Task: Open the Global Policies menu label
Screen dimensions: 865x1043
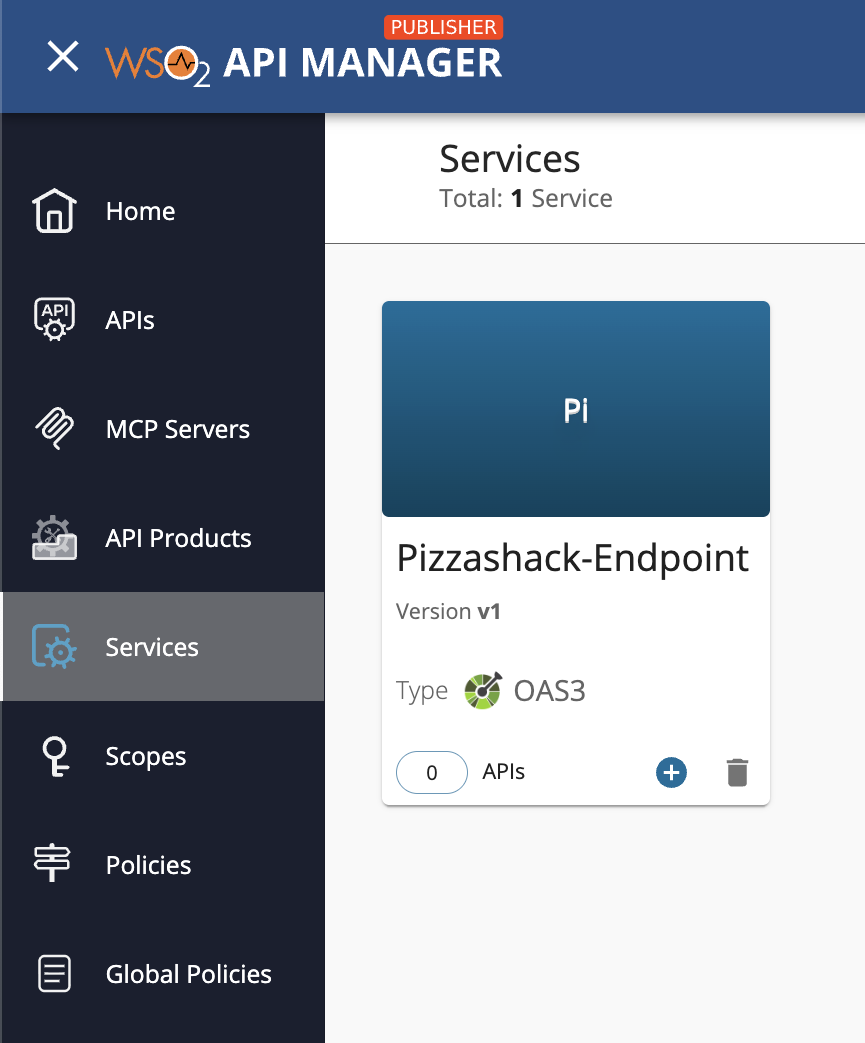Action: [x=189, y=974]
